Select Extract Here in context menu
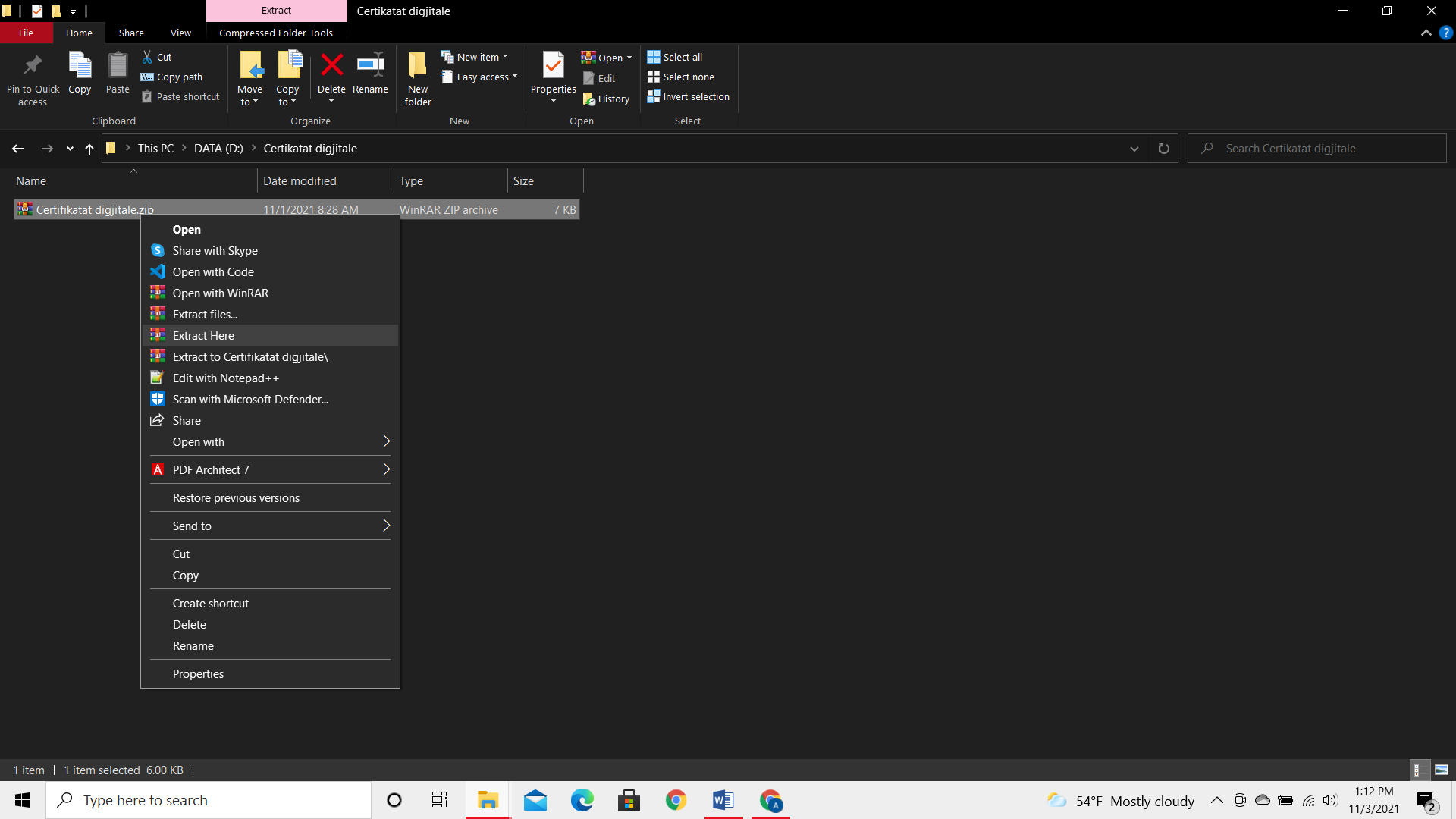 (270, 335)
